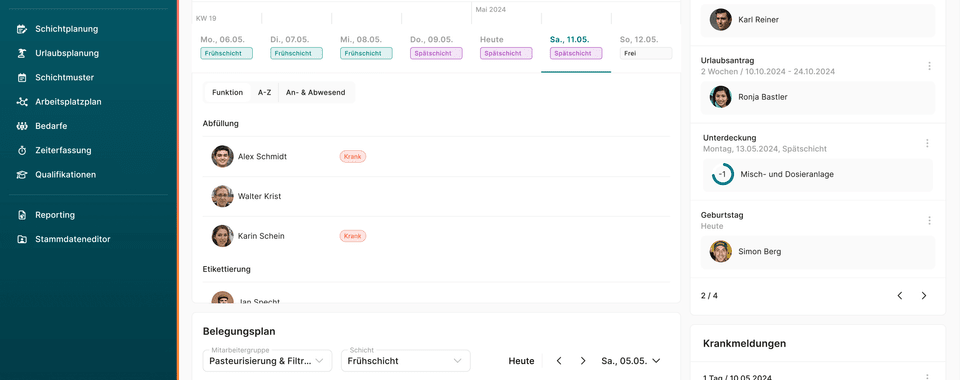Click Karl Reiner's avatar
This screenshot has height=380, width=960.
[721, 20]
